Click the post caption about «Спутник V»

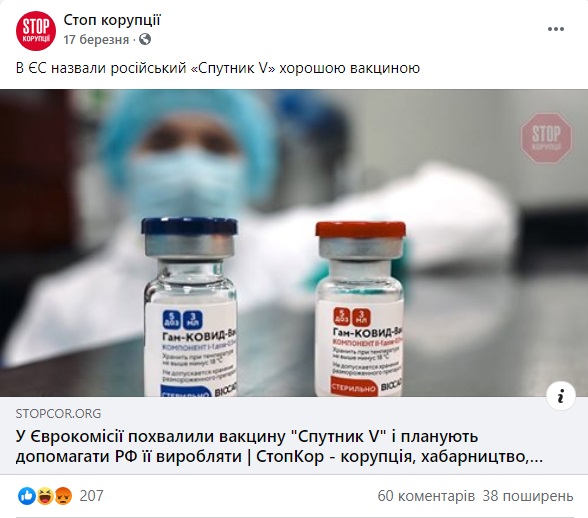click(218, 68)
